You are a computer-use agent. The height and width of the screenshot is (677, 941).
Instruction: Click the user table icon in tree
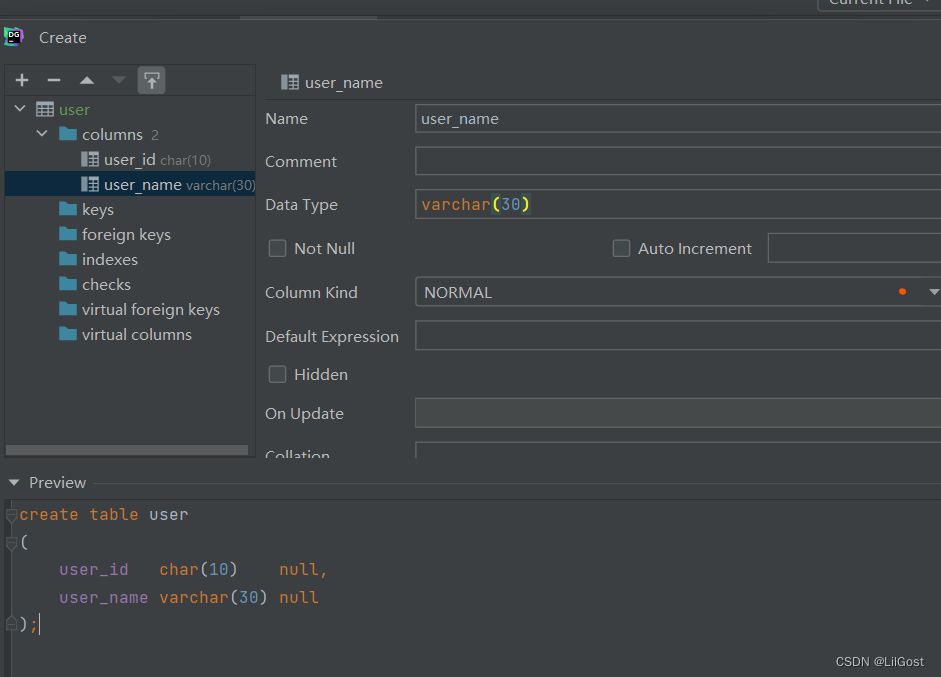click(x=45, y=109)
